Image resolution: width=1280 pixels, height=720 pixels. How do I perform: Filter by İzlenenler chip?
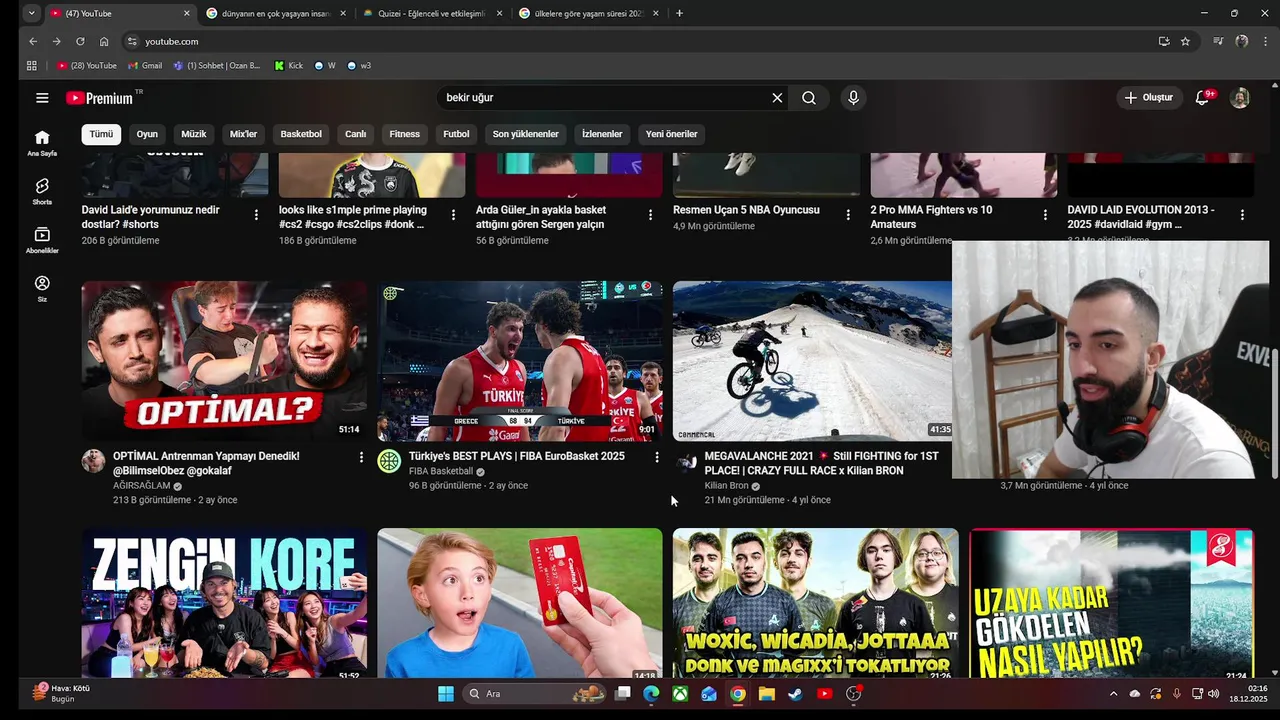[x=602, y=134]
